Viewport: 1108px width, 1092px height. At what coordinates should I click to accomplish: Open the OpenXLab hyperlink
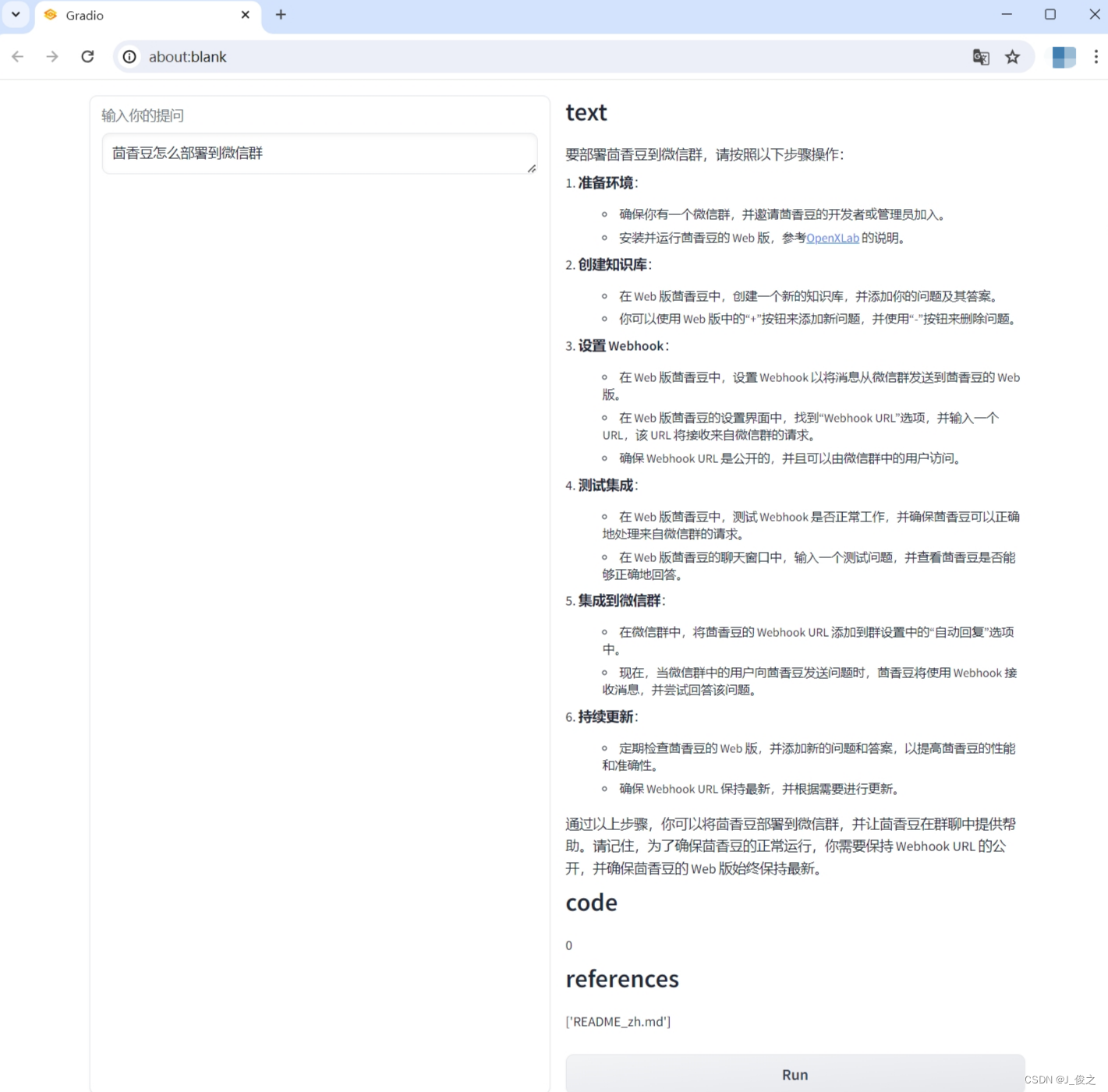pyautogui.click(x=833, y=238)
